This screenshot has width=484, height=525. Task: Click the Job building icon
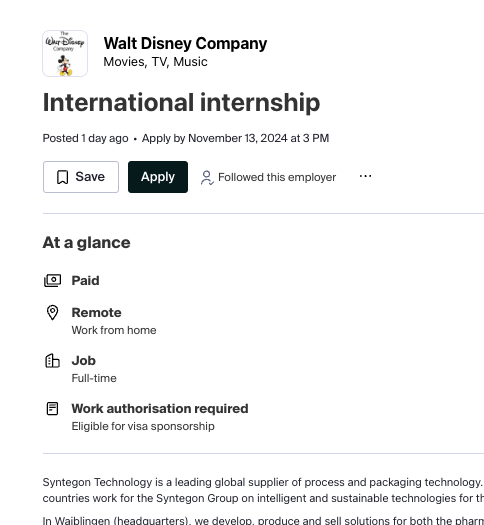[x=53, y=361]
